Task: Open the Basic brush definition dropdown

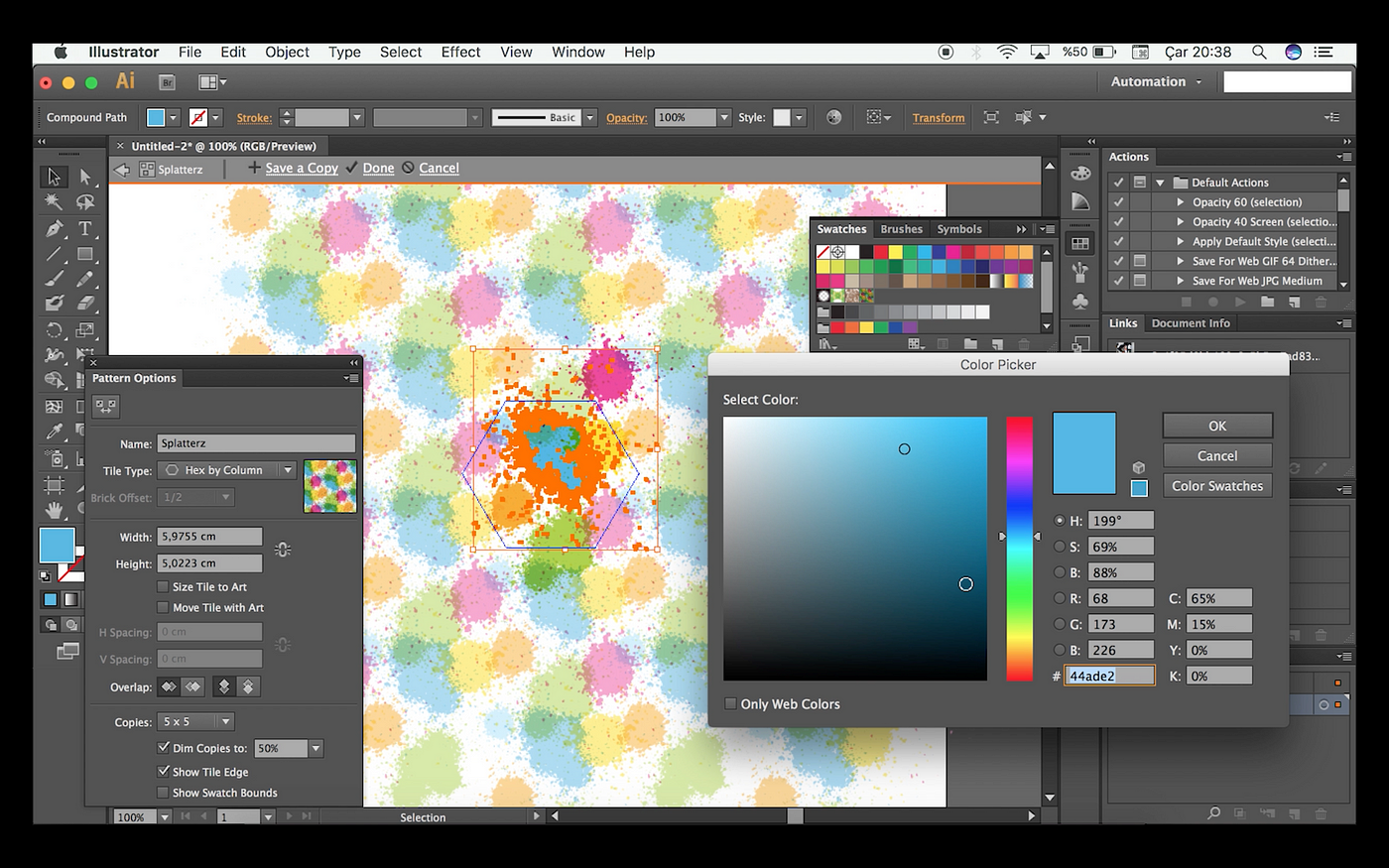Action: click(x=589, y=117)
